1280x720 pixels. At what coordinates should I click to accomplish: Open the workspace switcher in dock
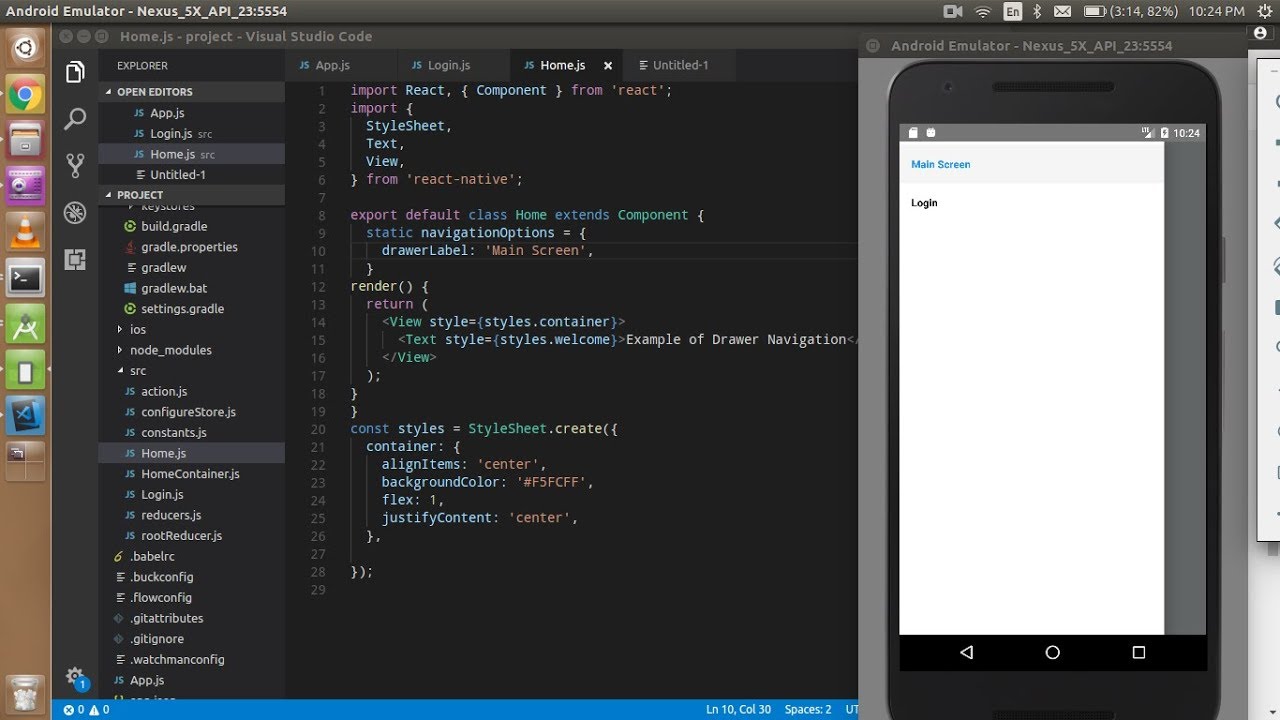coord(25,461)
